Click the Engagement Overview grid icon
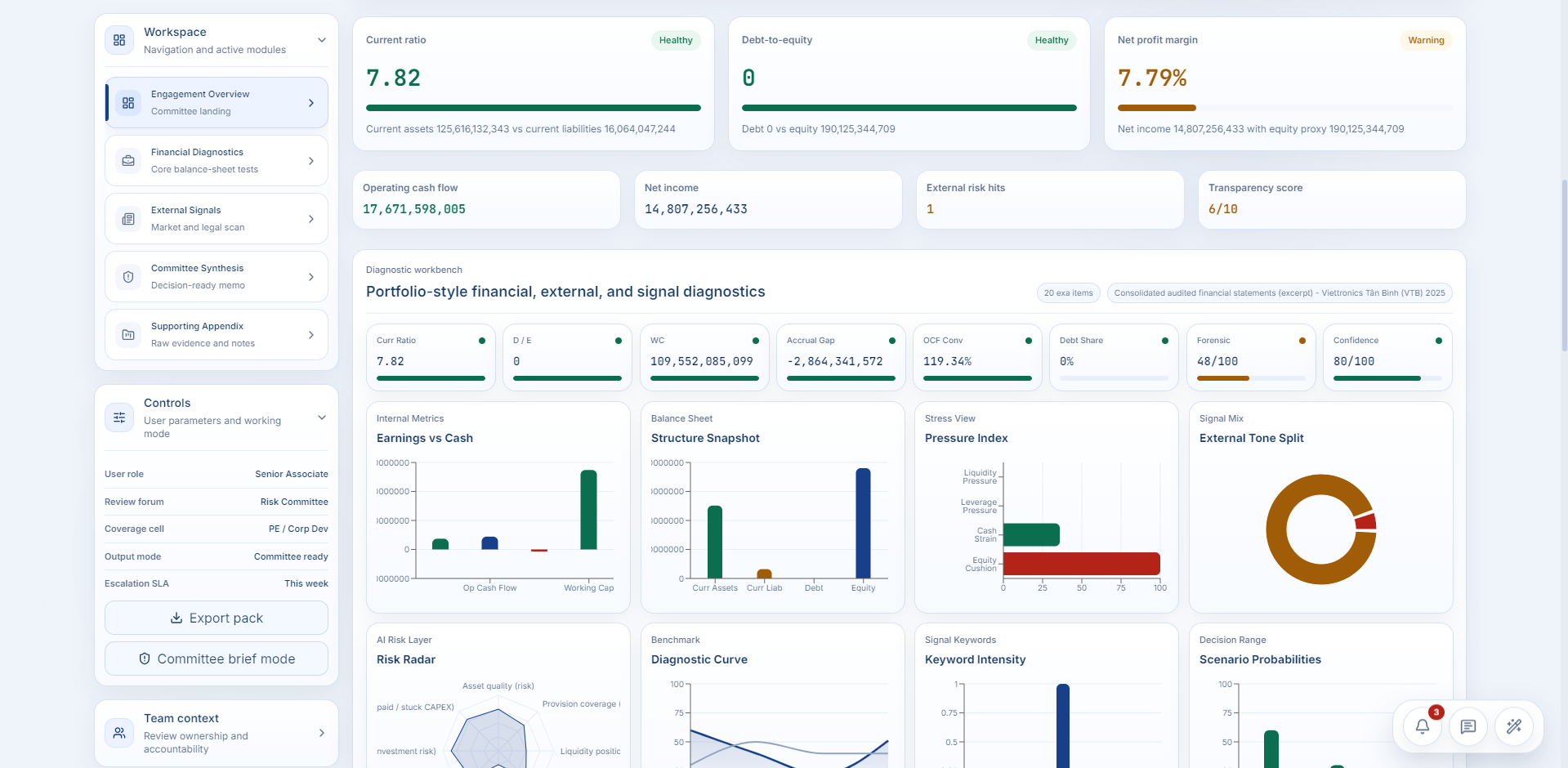The width and height of the screenshot is (1568, 768). [x=128, y=103]
